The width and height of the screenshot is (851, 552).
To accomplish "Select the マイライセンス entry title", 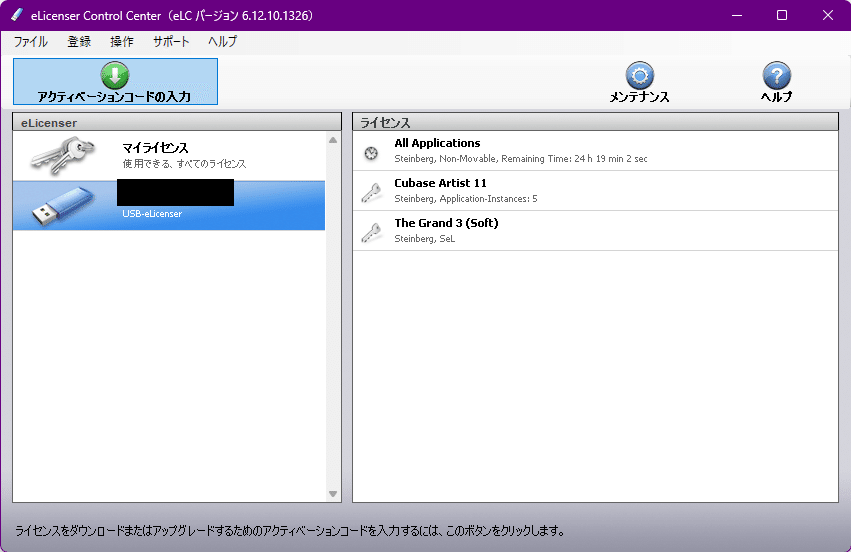I will coord(155,148).
